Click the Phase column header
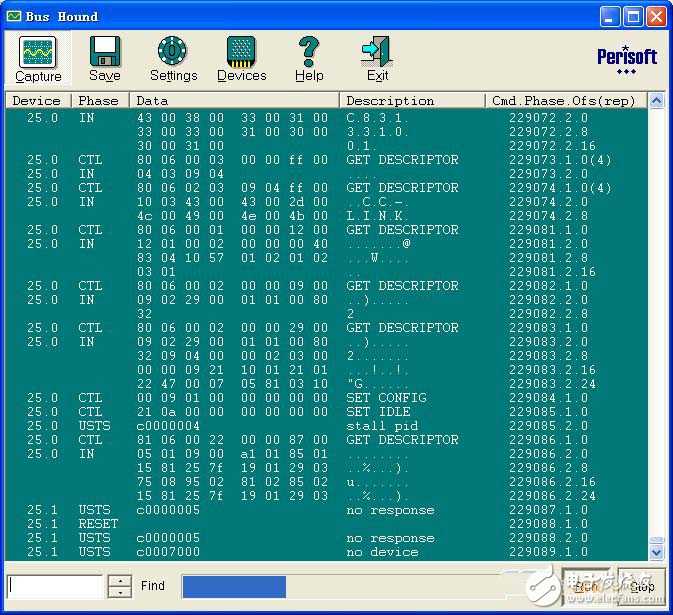Image resolution: width=673 pixels, height=615 pixels. (100, 100)
